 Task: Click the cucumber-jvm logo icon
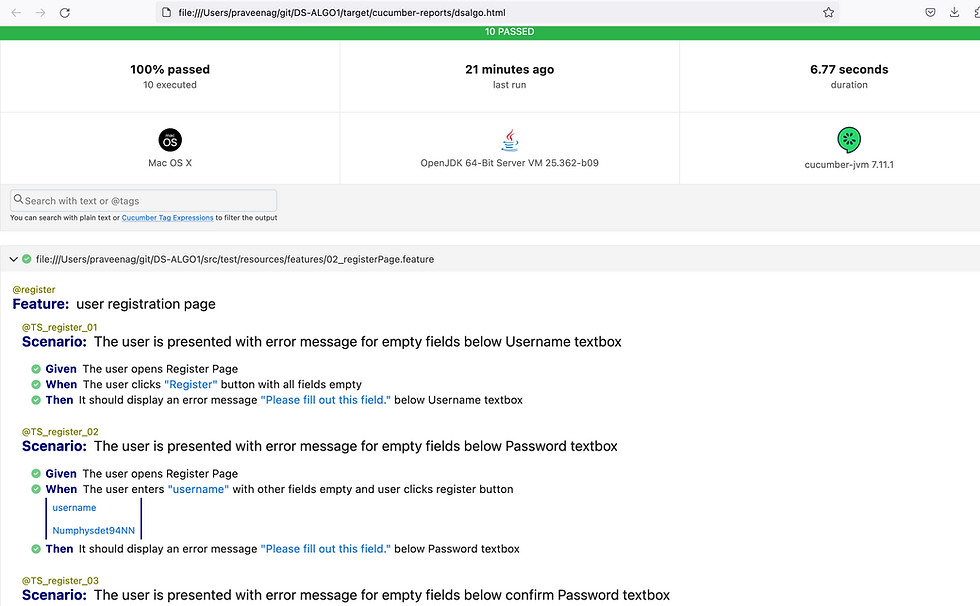coord(849,140)
